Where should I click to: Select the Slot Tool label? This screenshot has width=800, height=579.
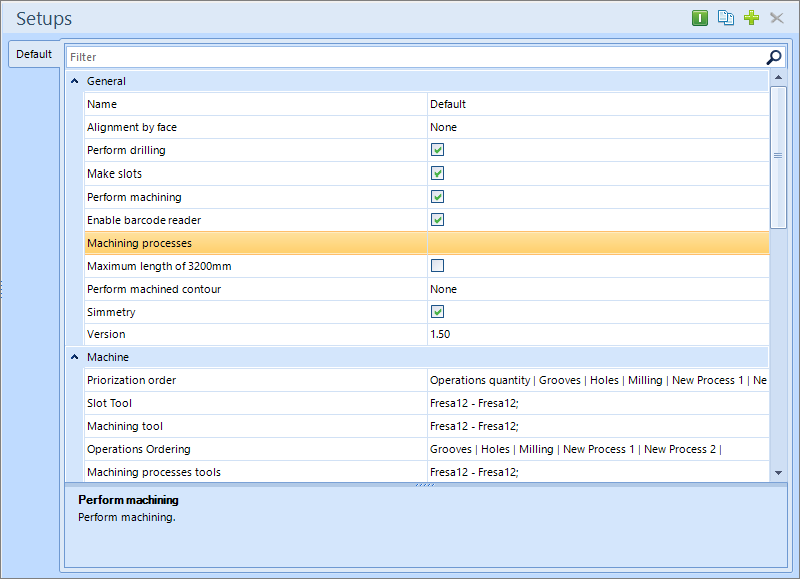pos(109,403)
